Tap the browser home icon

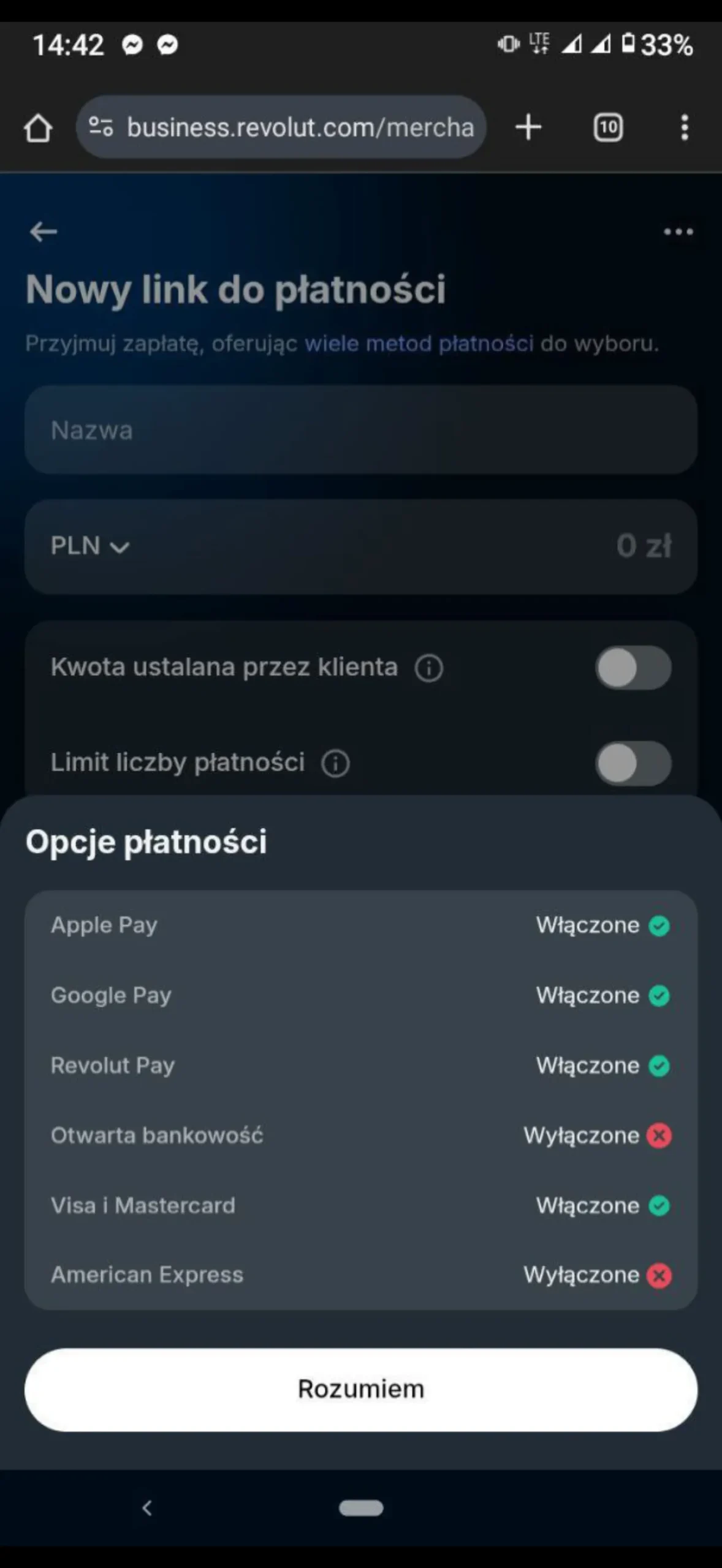click(x=38, y=128)
